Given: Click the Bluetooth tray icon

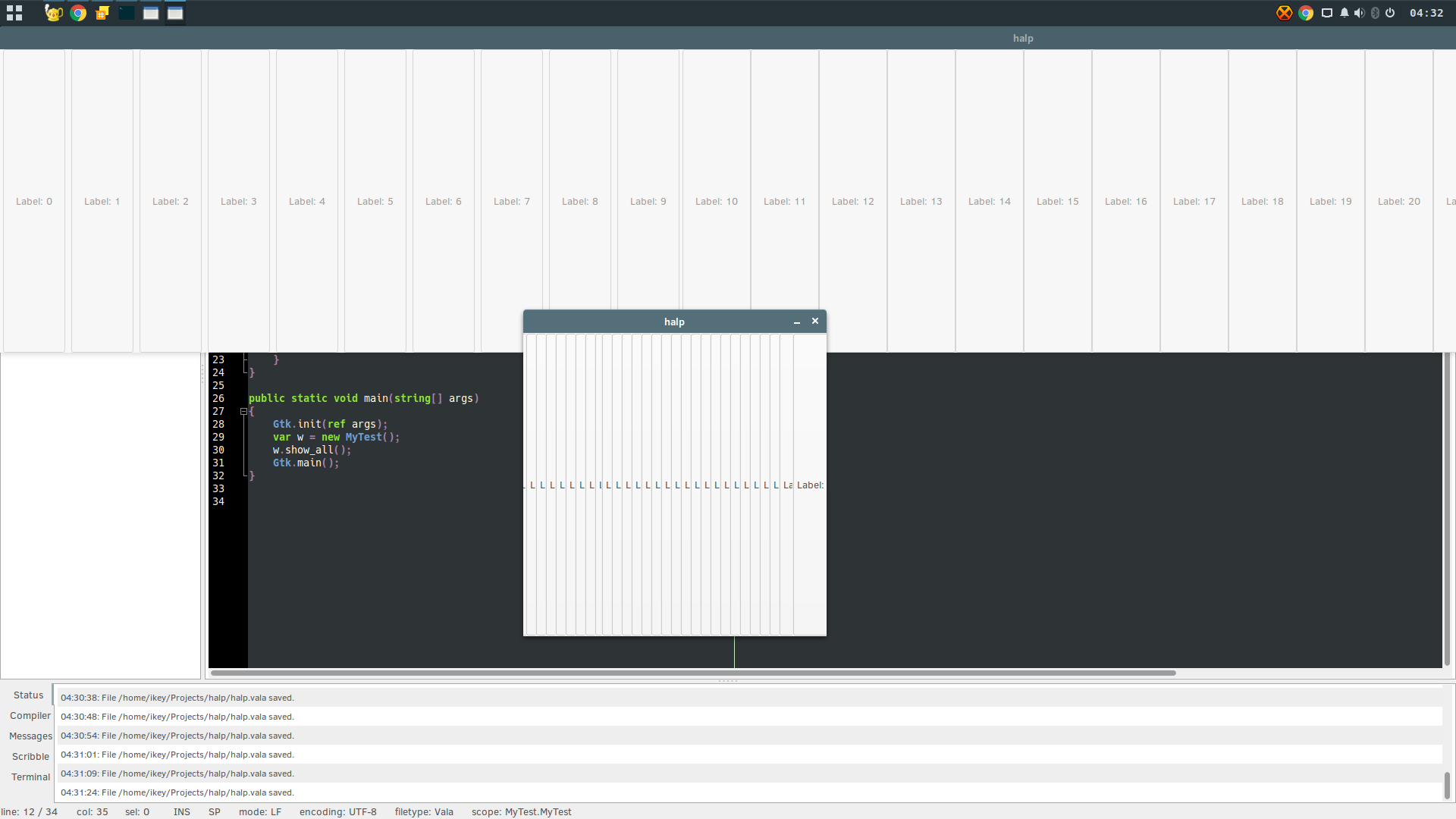Looking at the screenshot, I should tap(1375, 13).
